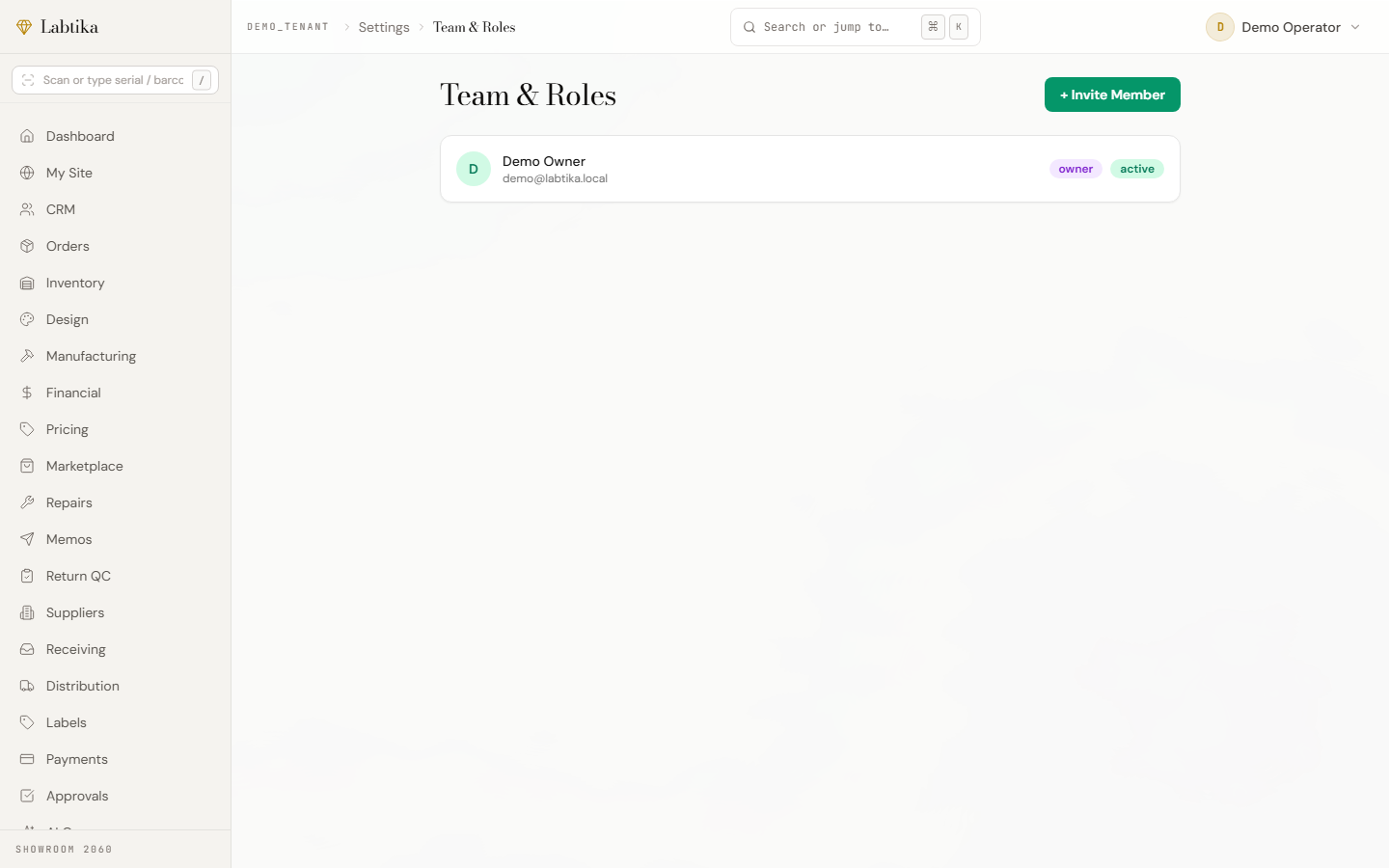The width and height of the screenshot is (1389, 868).
Task: Click the active status badge
Action: coord(1137,169)
